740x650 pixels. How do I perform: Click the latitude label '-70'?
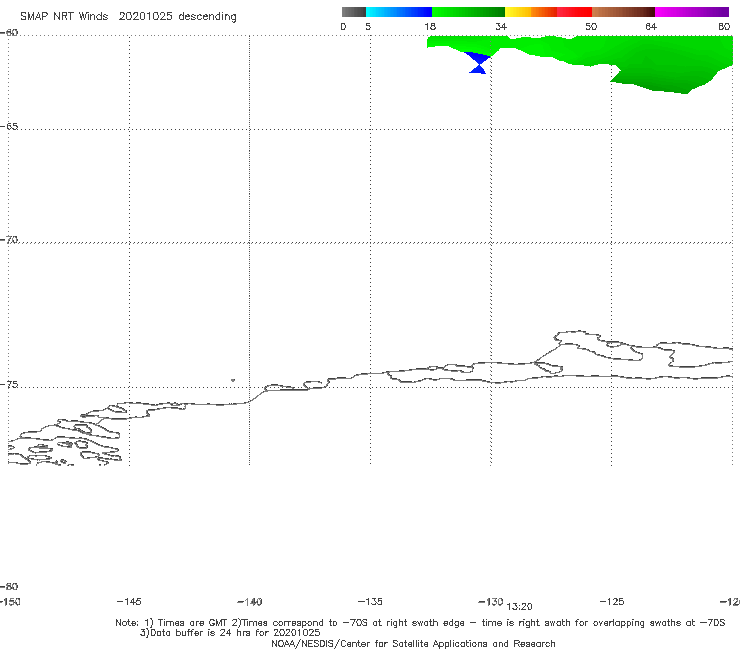(9, 240)
